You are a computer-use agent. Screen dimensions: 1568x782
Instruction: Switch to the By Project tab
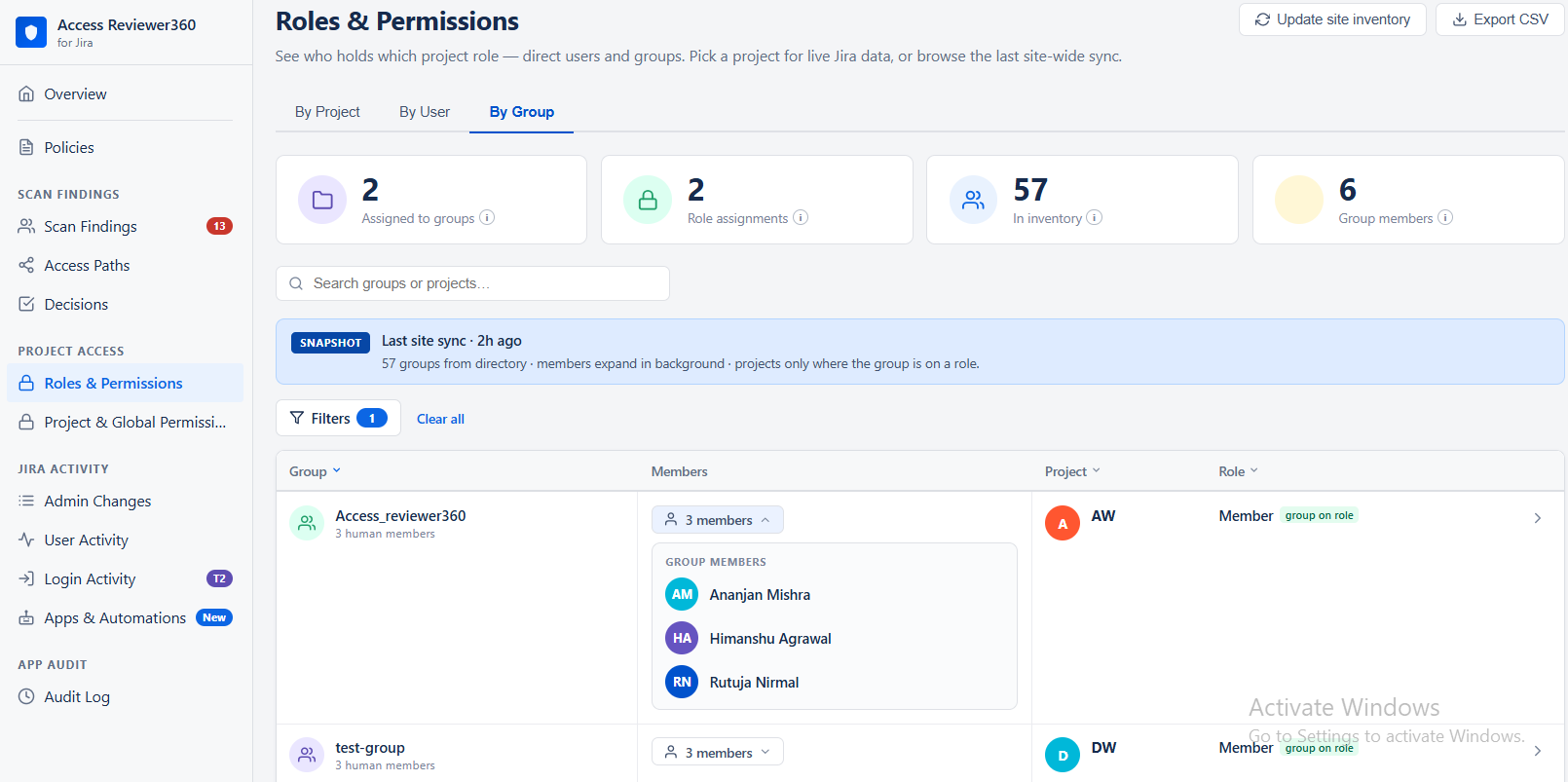click(x=327, y=112)
